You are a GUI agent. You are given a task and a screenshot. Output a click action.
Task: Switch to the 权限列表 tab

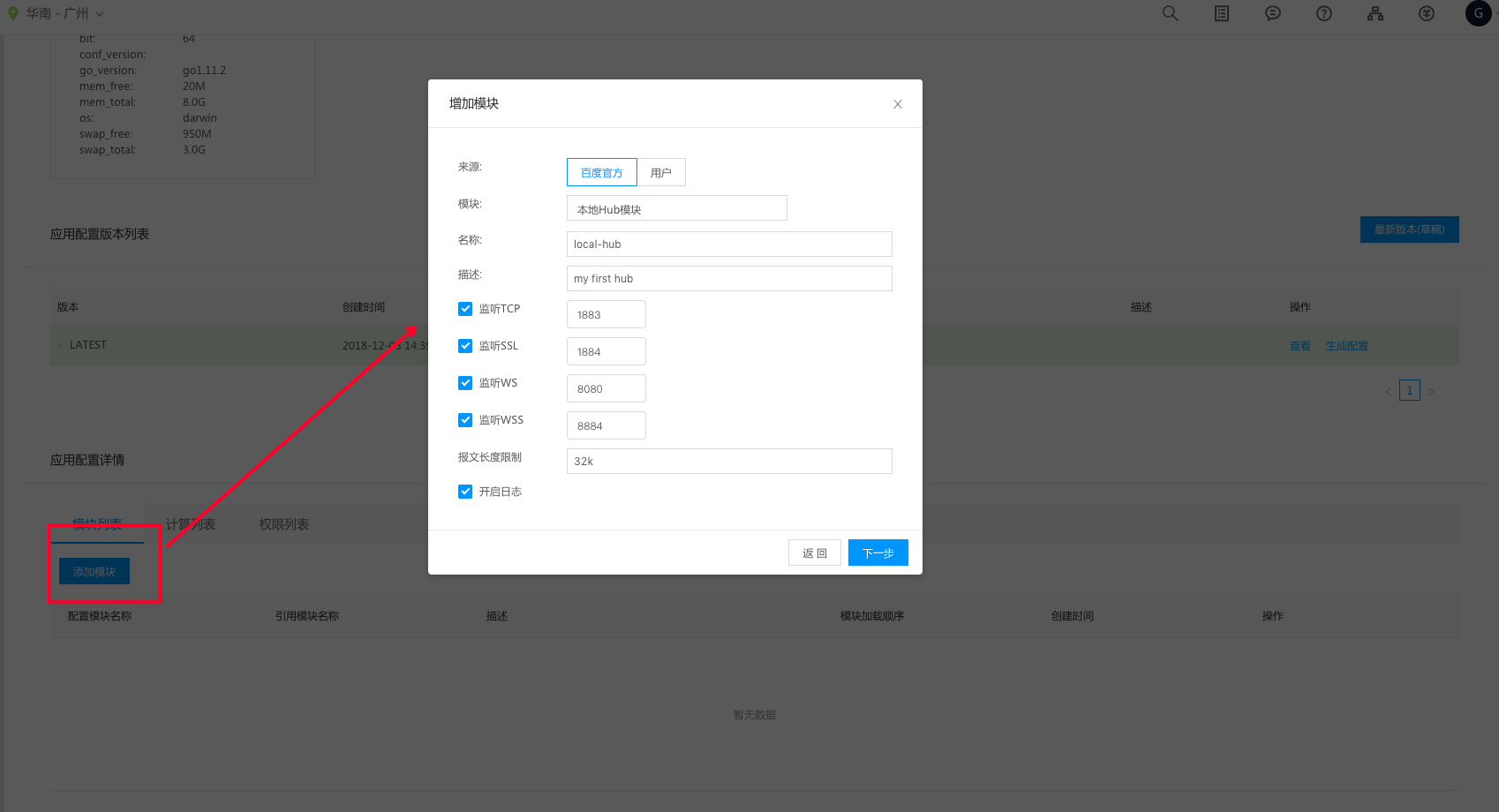pos(283,524)
